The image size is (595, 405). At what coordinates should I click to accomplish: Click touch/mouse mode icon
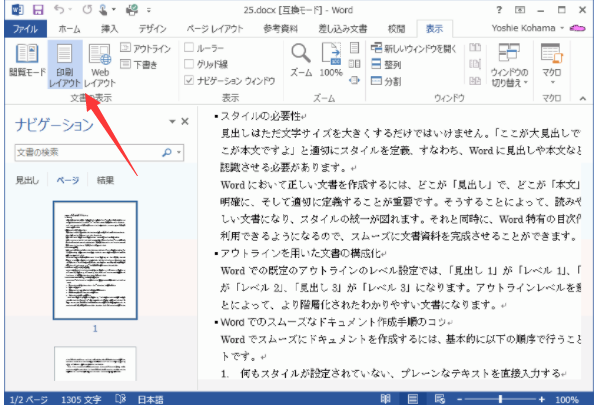pyautogui.click(x=104, y=10)
